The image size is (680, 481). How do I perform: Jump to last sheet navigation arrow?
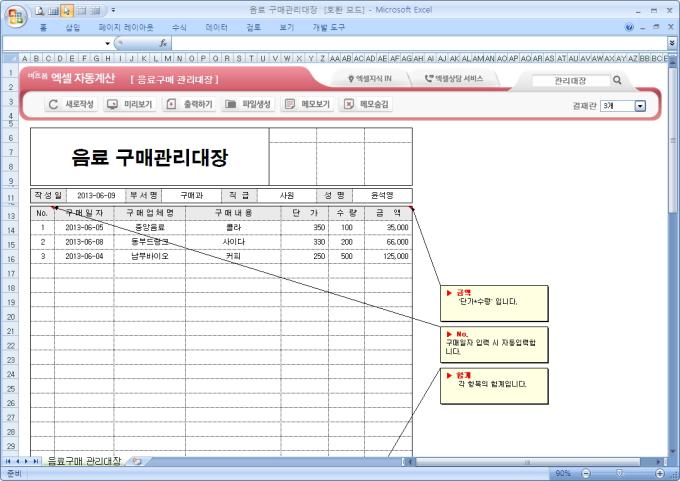[x=36, y=461]
